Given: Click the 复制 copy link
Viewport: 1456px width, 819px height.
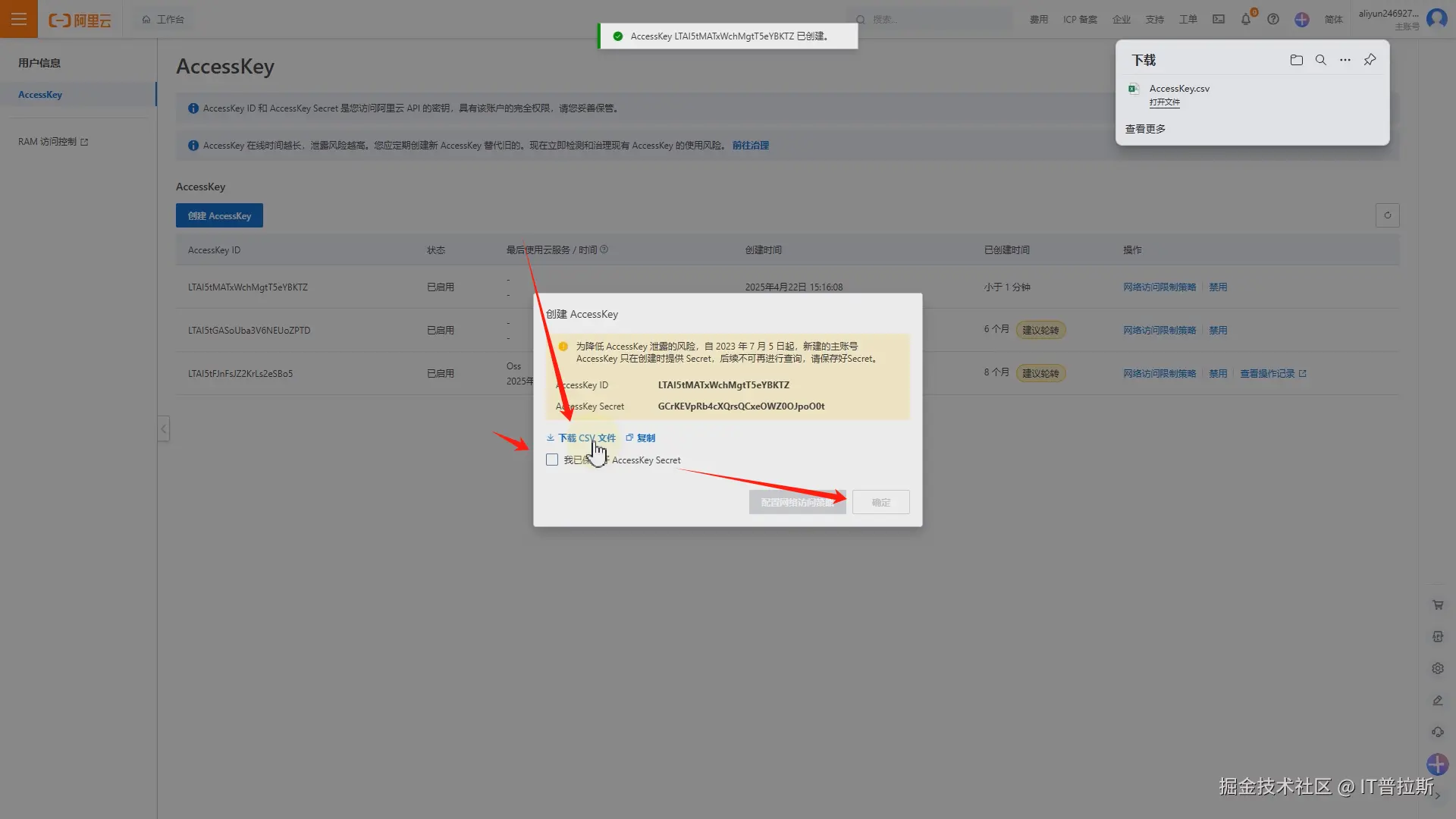Looking at the screenshot, I should pos(645,438).
